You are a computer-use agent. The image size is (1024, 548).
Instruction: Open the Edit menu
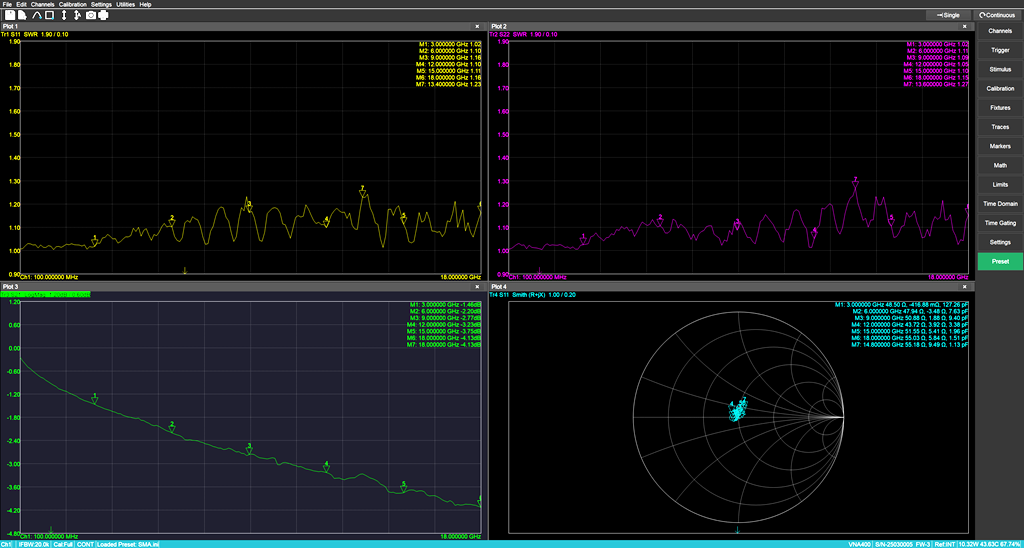[x=22, y=4]
